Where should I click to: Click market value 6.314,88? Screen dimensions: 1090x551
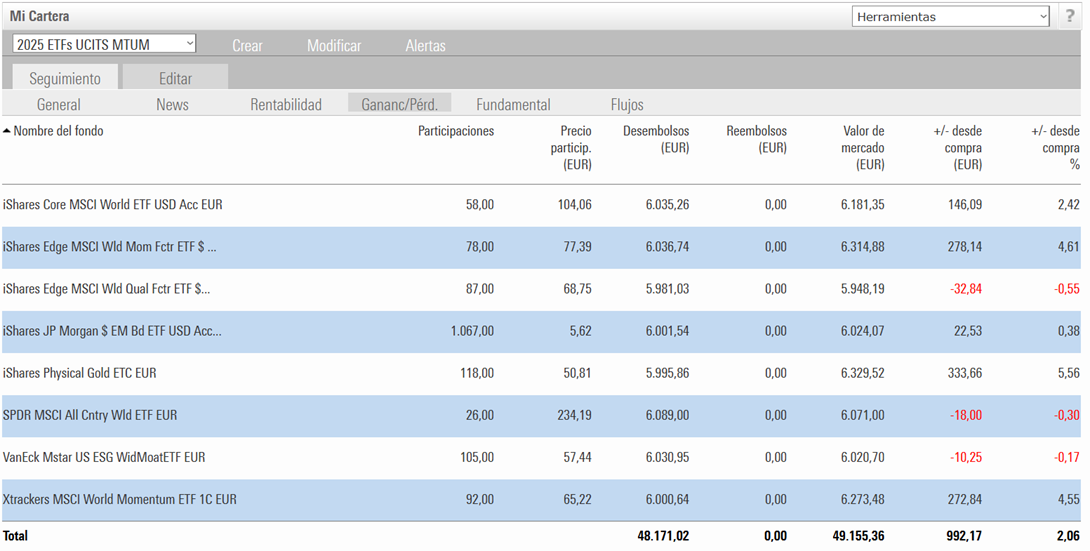(863, 247)
